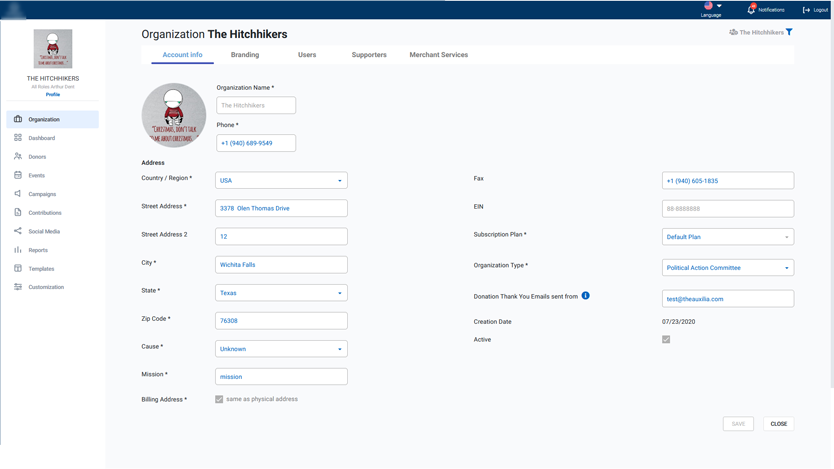Click the Street Address input field
The image size is (834, 469).
click(x=281, y=209)
